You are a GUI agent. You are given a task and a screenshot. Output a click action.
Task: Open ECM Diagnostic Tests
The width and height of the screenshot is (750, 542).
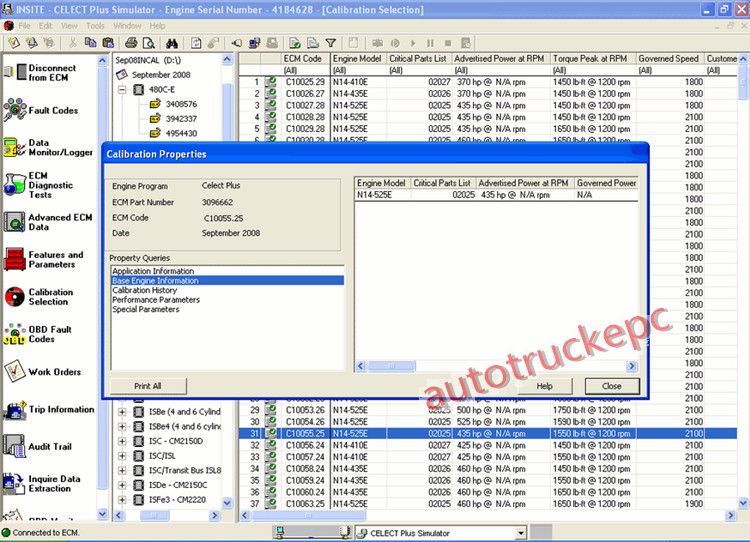click(x=39, y=185)
